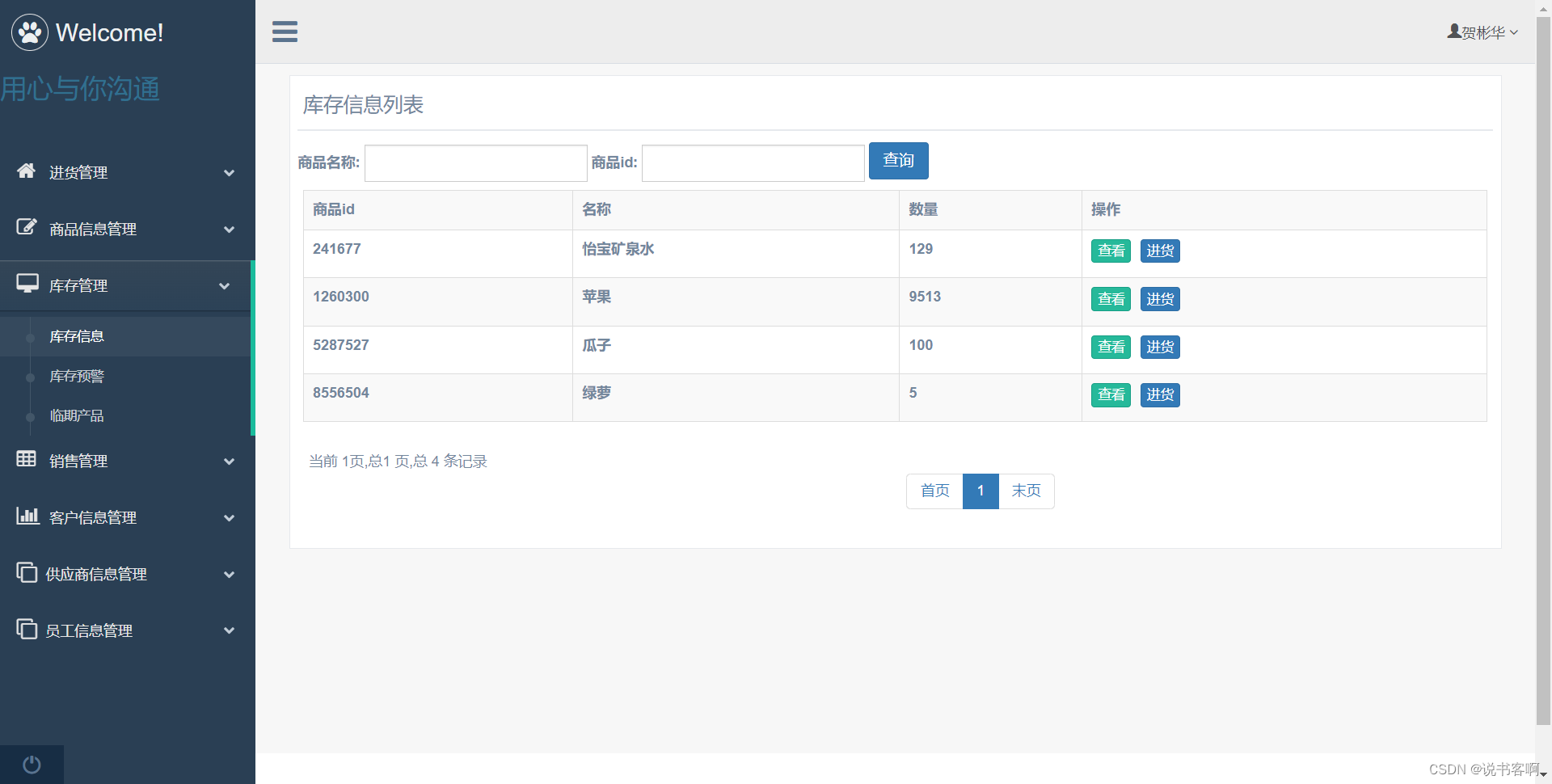This screenshot has height=784, width=1552.
Task: Expand the 员工信息管理 chevron
Action: pyautogui.click(x=230, y=630)
